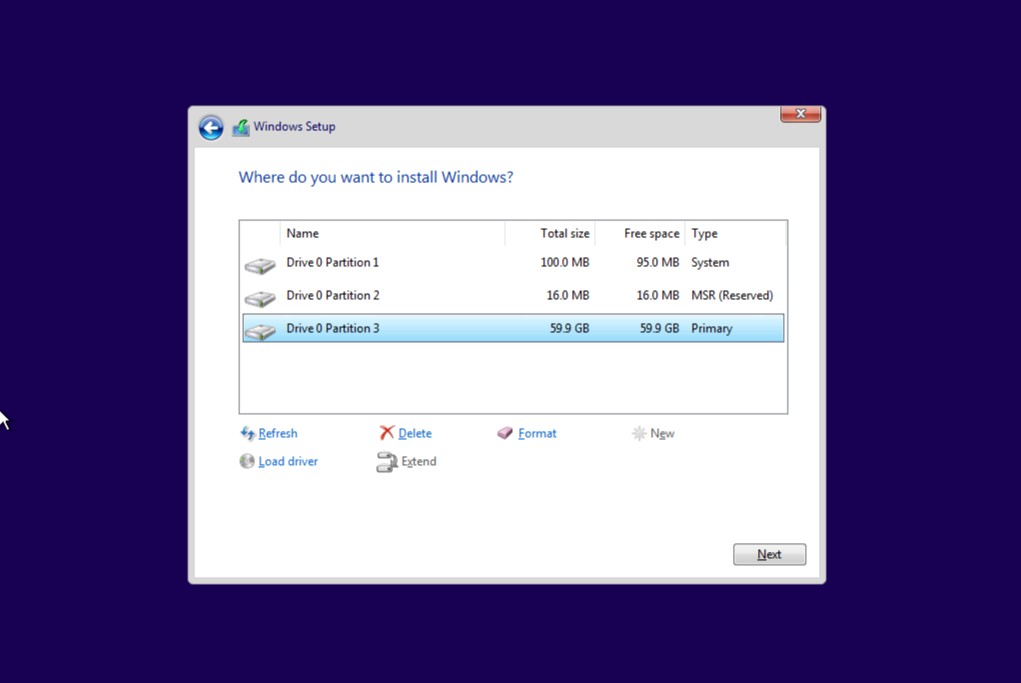Click the Refresh icon with blue arrows
The image size is (1021, 683).
pos(247,433)
